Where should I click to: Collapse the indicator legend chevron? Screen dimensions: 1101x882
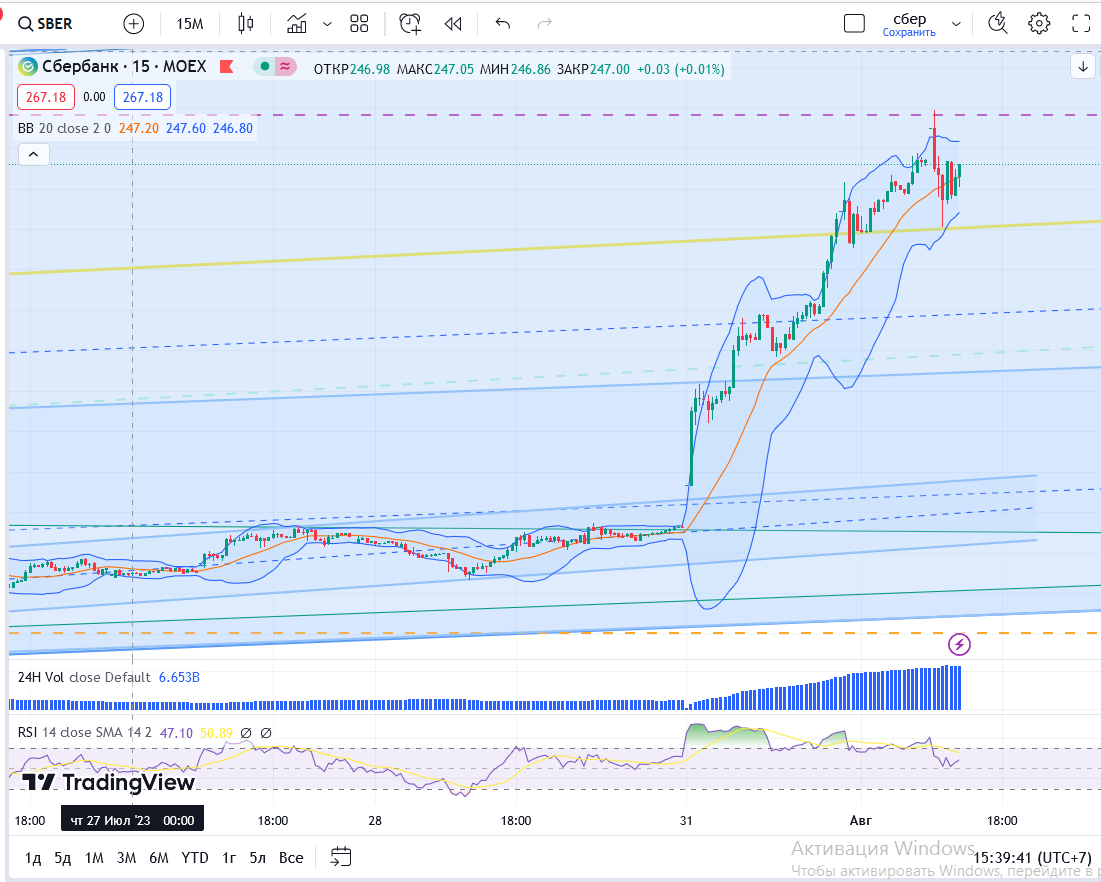point(34,154)
